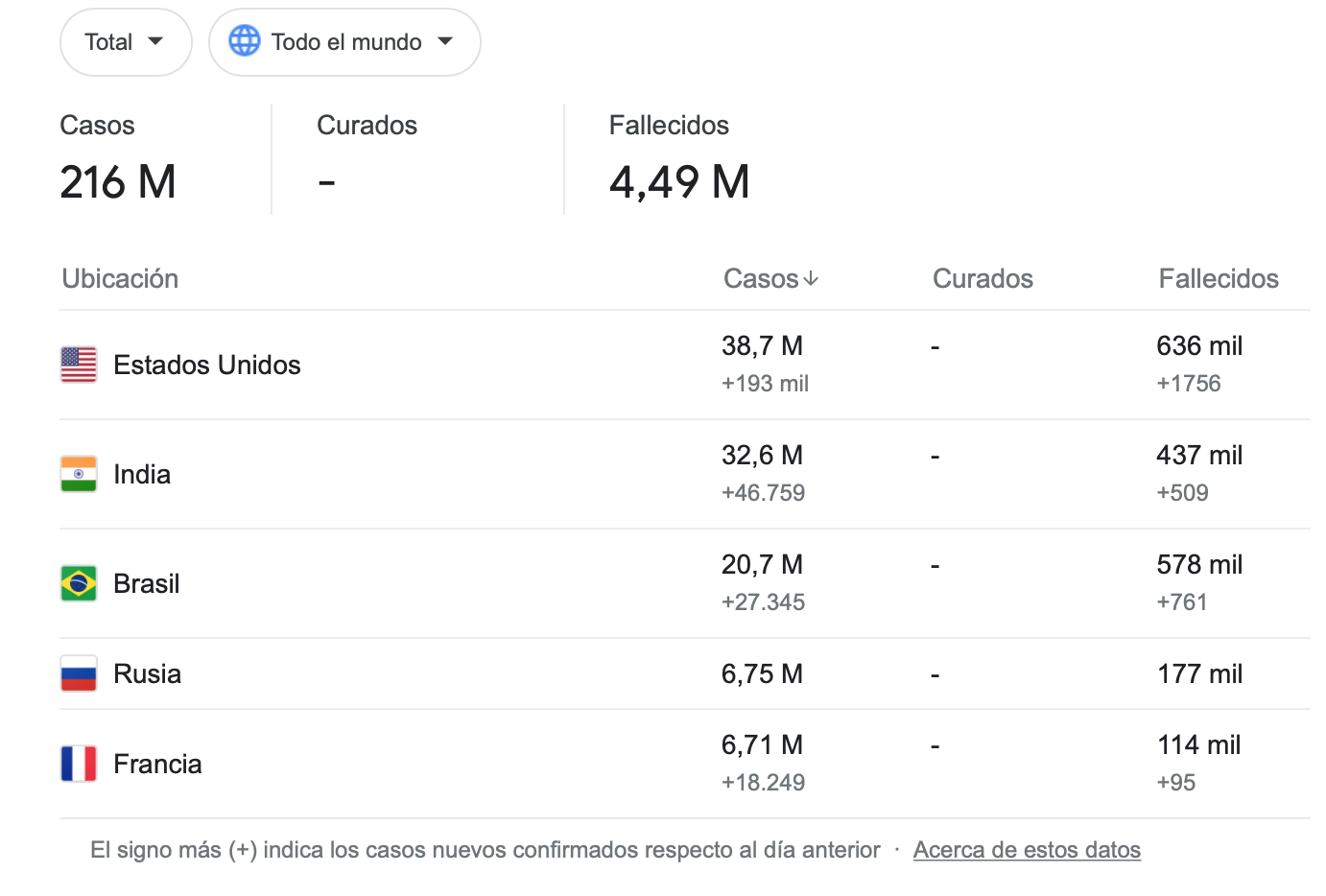Click the France flag icon
This screenshot has height=896, width=1326.
[x=79, y=764]
